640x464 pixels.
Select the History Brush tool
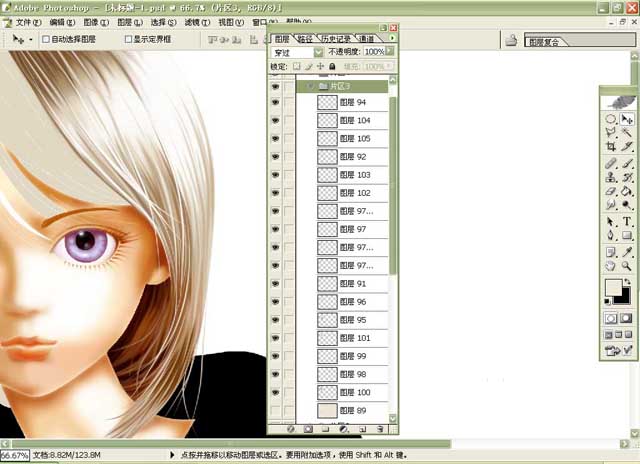(x=627, y=177)
